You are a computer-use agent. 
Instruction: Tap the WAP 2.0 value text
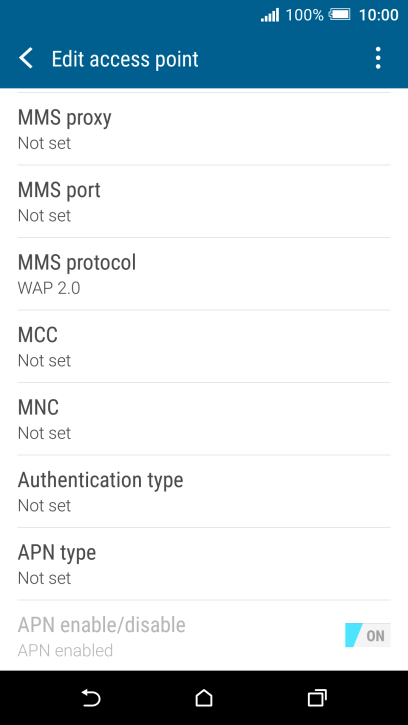(x=49, y=288)
